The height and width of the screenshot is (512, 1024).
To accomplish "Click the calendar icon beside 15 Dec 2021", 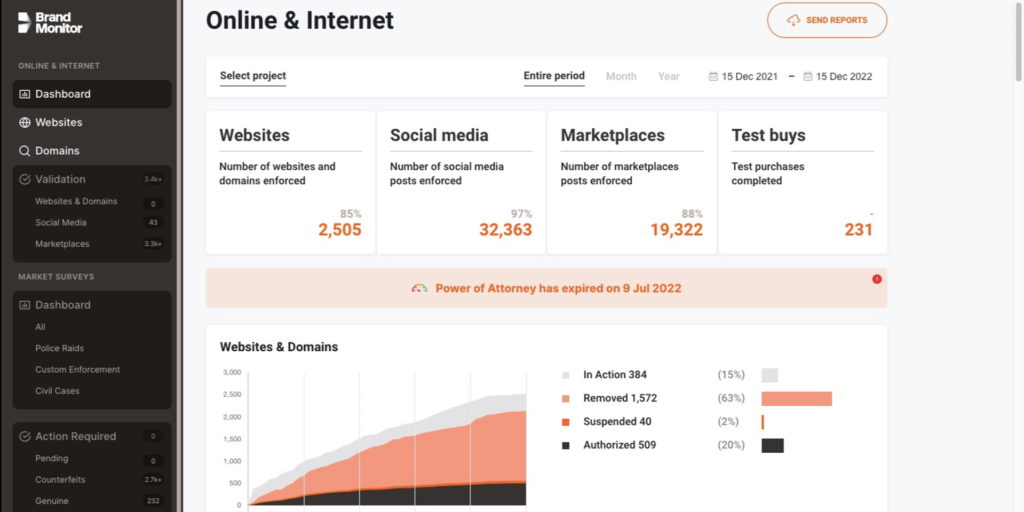I will [713, 76].
